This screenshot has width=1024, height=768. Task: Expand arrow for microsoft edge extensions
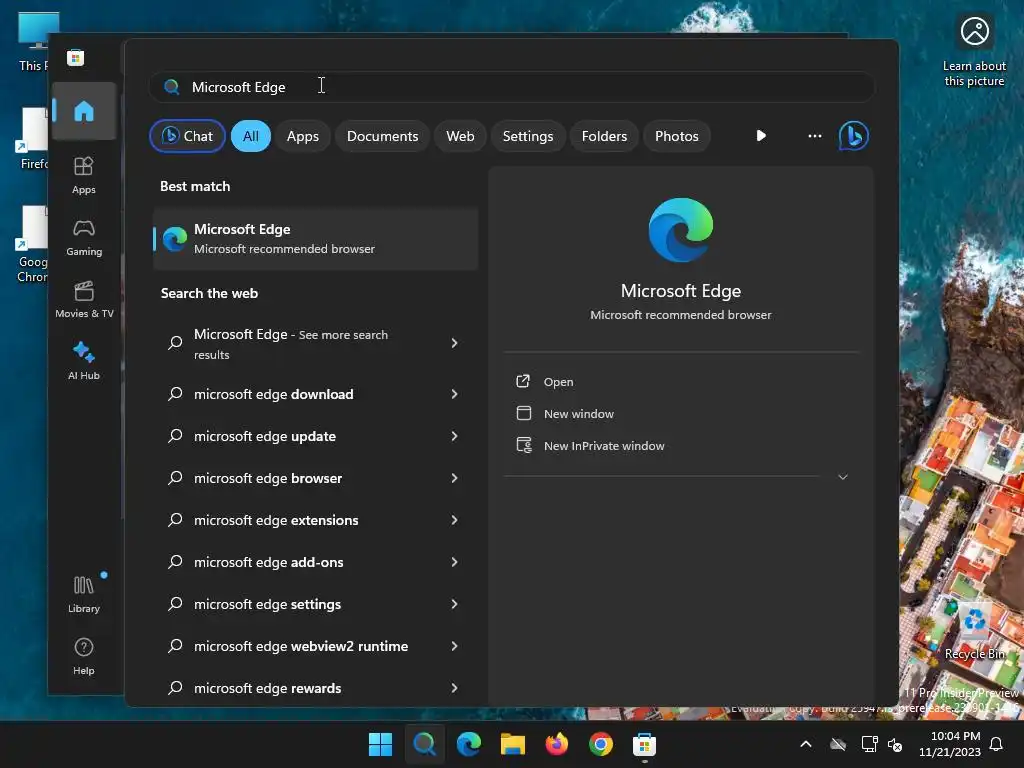pos(455,520)
